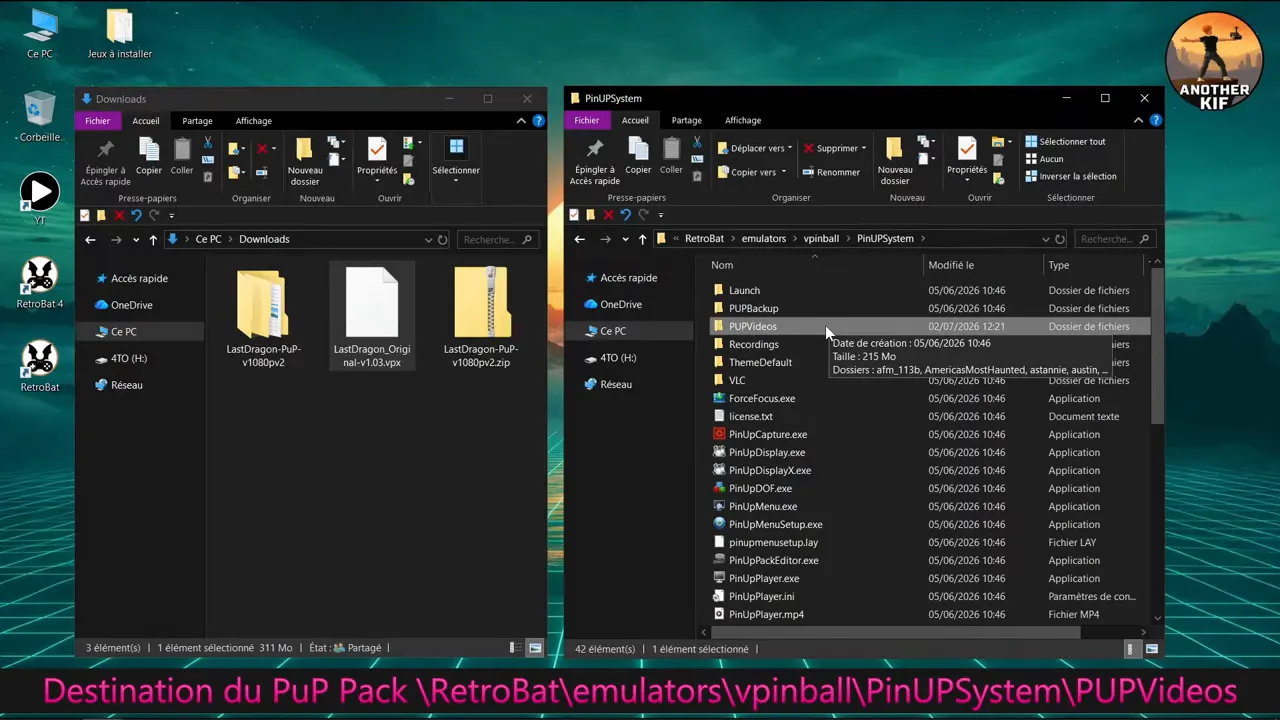
Task: Select LastDragon_Original-v1.03.vpx file
Action: pyautogui.click(x=372, y=317)
